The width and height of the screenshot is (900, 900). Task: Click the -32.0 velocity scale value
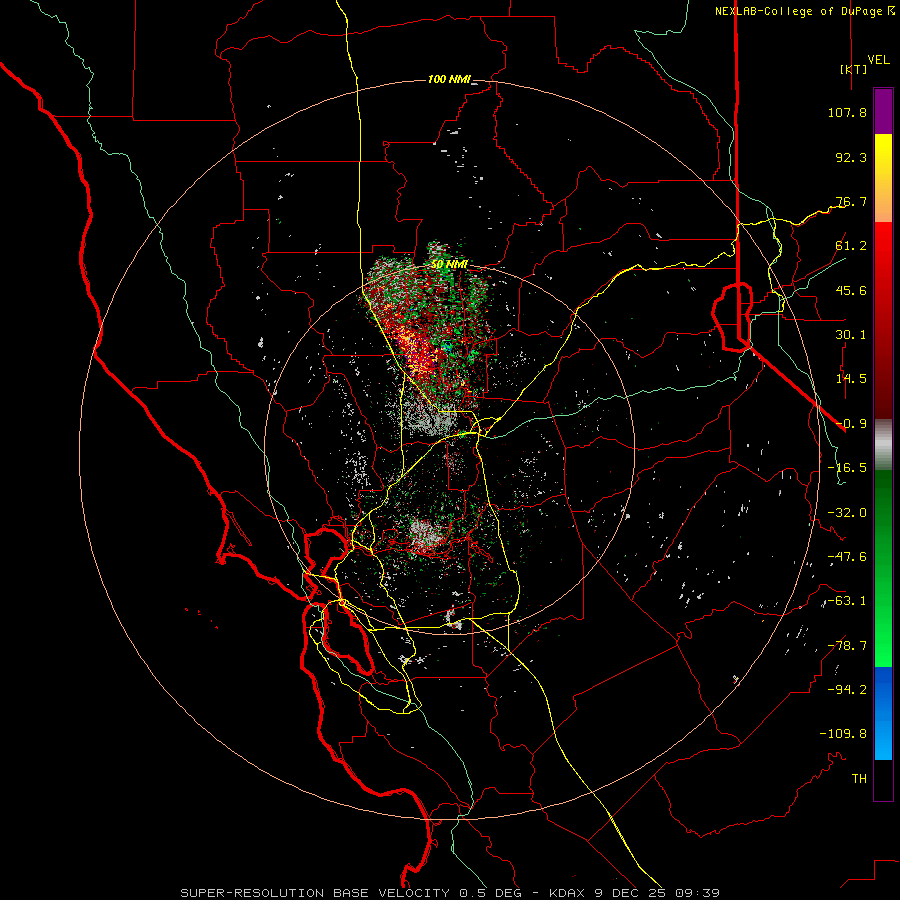point(847,513)
